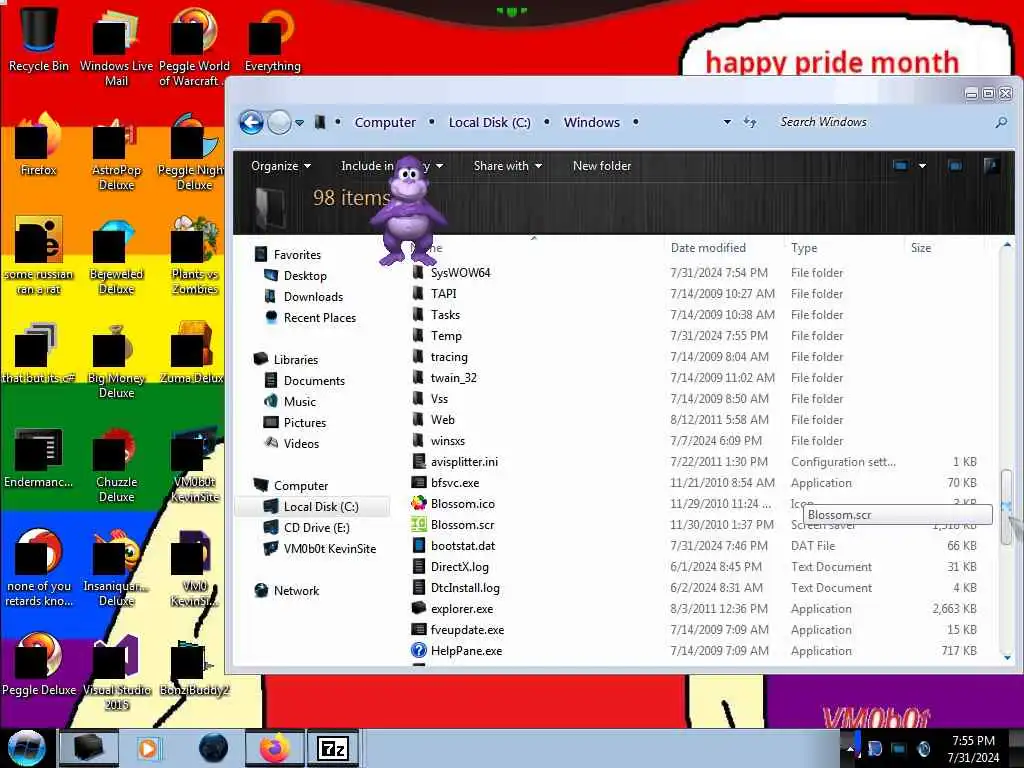Open Chuzzle Deluxe desktop icon
Screen dimensions: 1024x768
pos(116,465)
